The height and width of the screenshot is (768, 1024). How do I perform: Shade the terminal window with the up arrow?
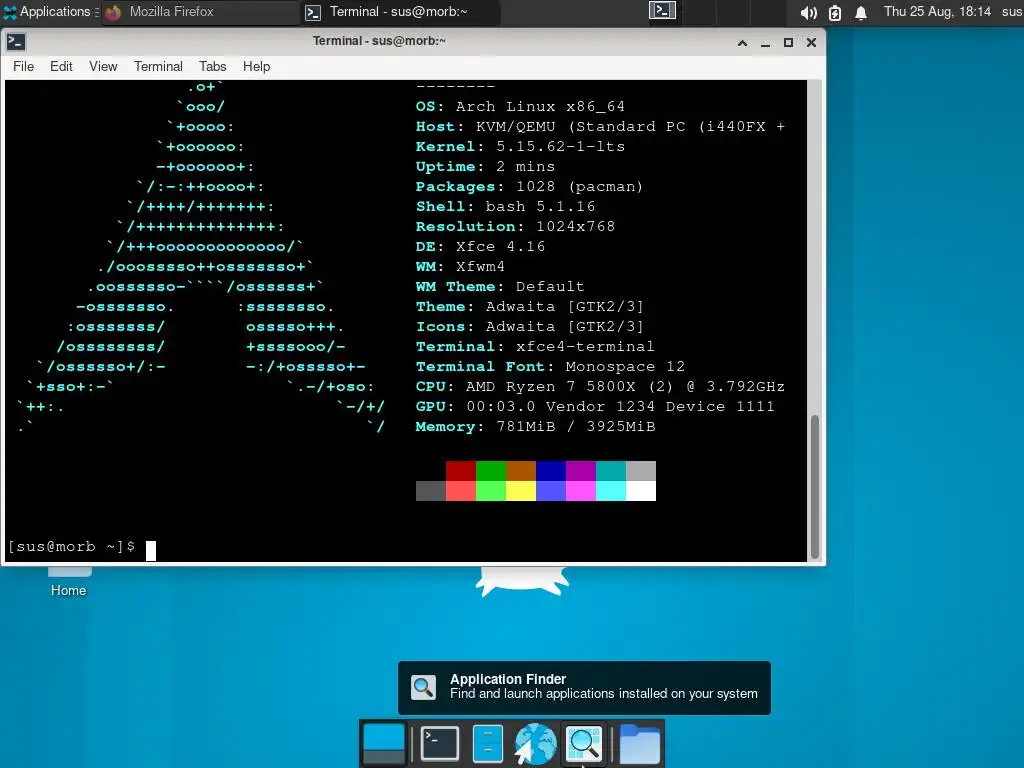[743, 43]
